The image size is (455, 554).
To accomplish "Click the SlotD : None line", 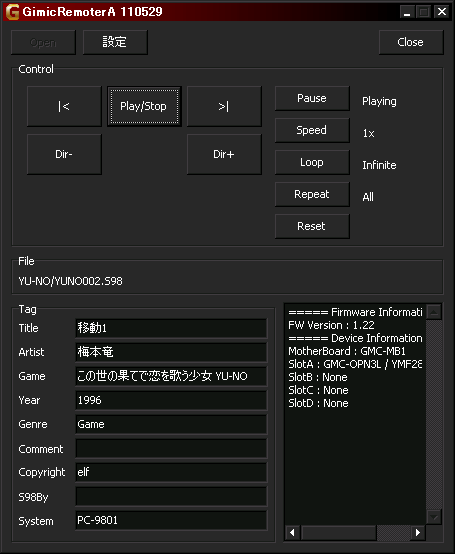I will pos(318,403).
